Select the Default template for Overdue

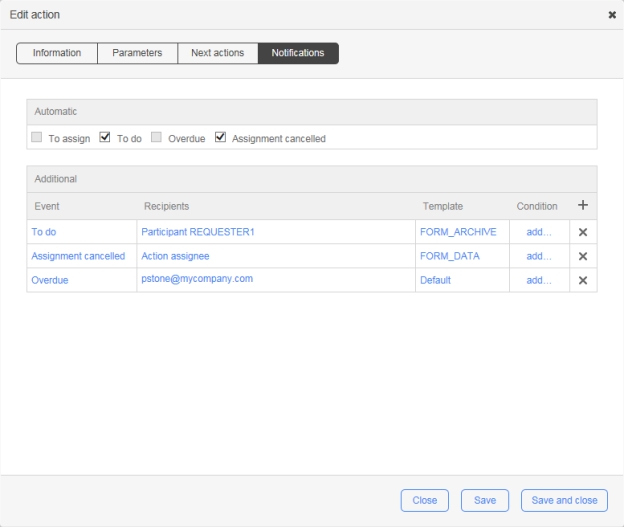click(435, 280)
